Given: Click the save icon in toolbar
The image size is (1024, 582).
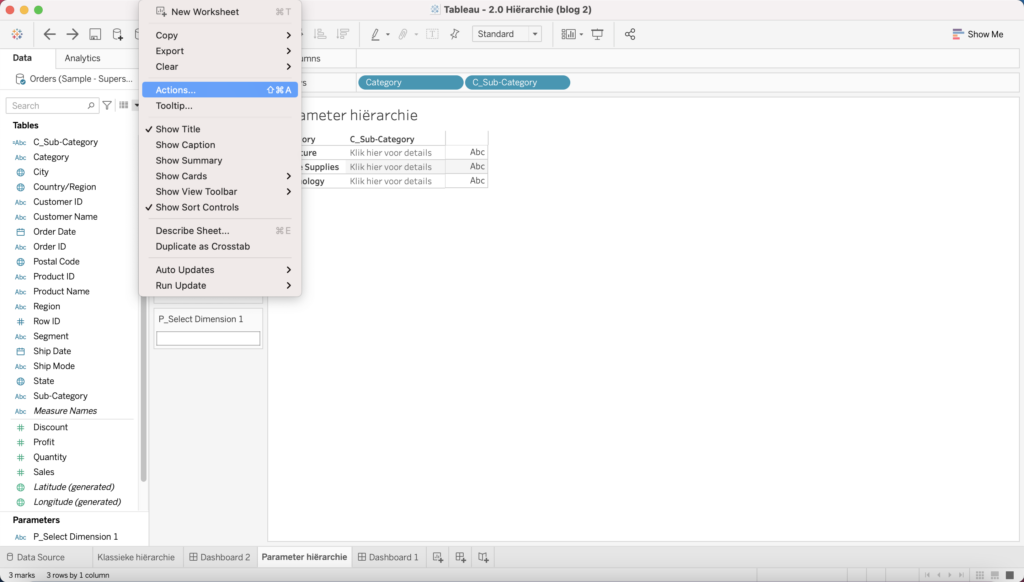Looking at the screenshot, I should [x=95, y=34].
